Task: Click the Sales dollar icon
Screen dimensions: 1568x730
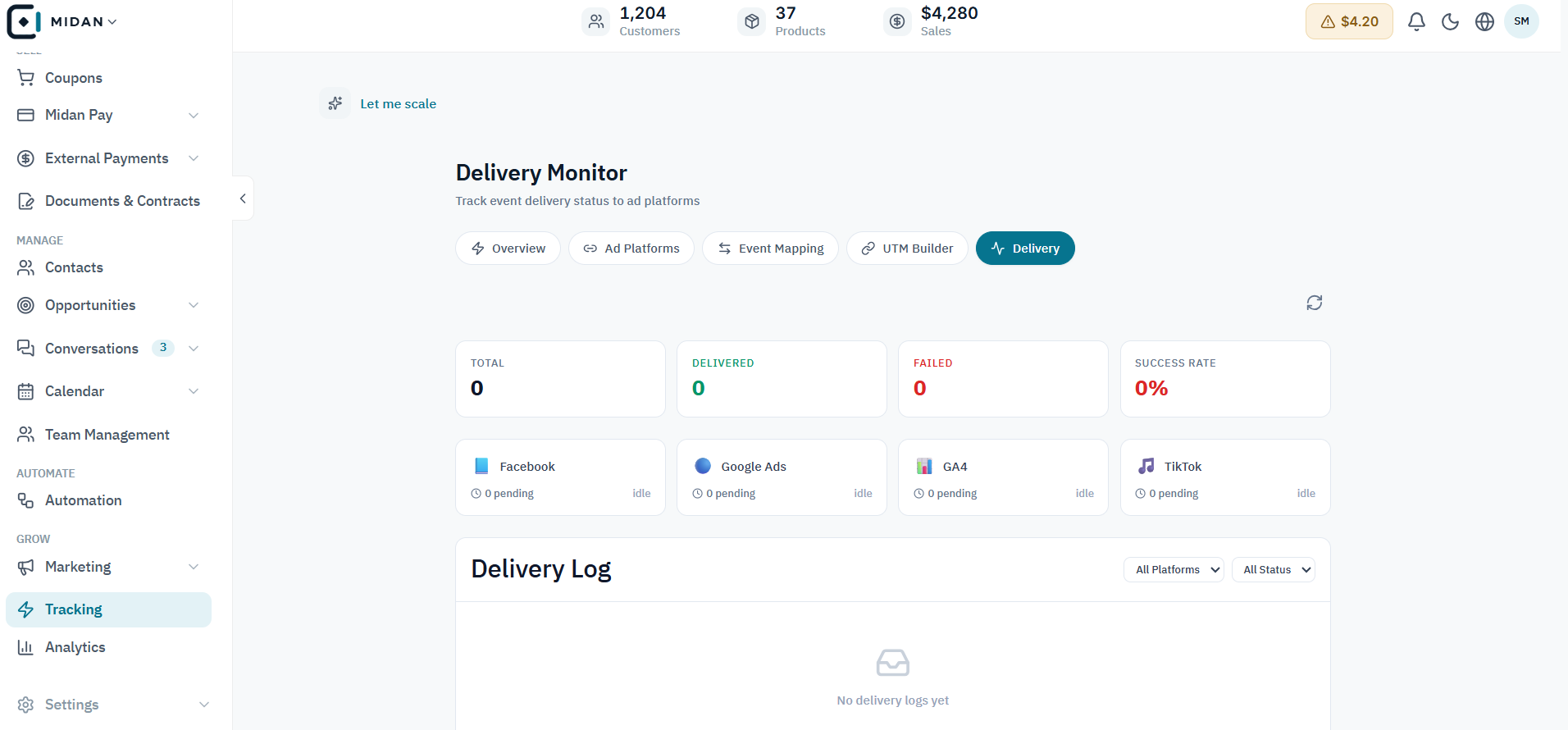Action: point(897,21)
